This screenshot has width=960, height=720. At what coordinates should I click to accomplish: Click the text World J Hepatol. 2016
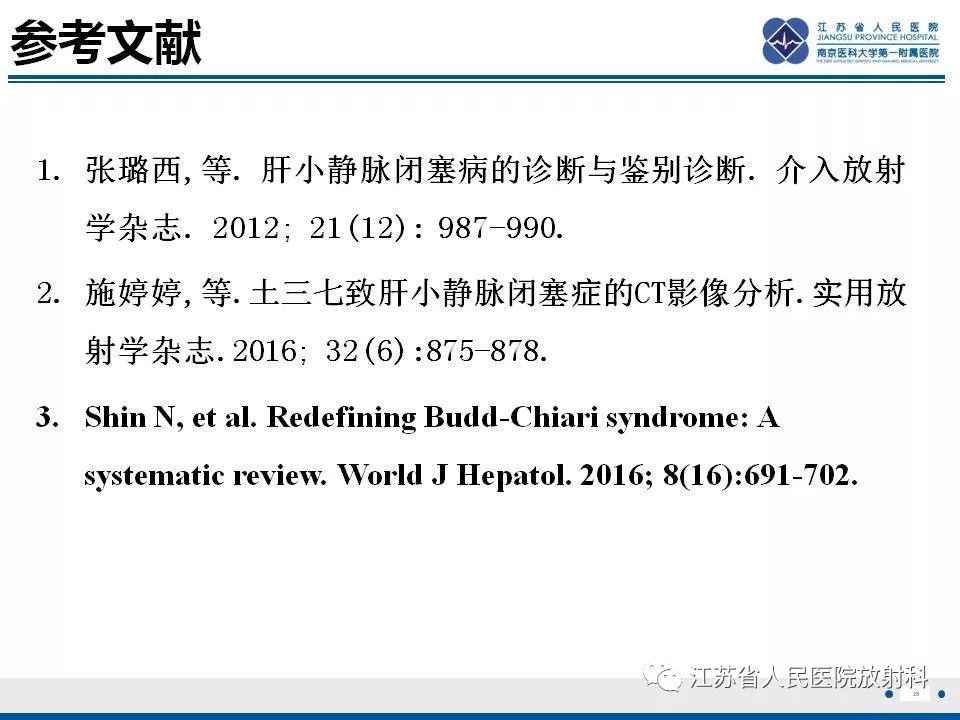[x=495, y=475]
